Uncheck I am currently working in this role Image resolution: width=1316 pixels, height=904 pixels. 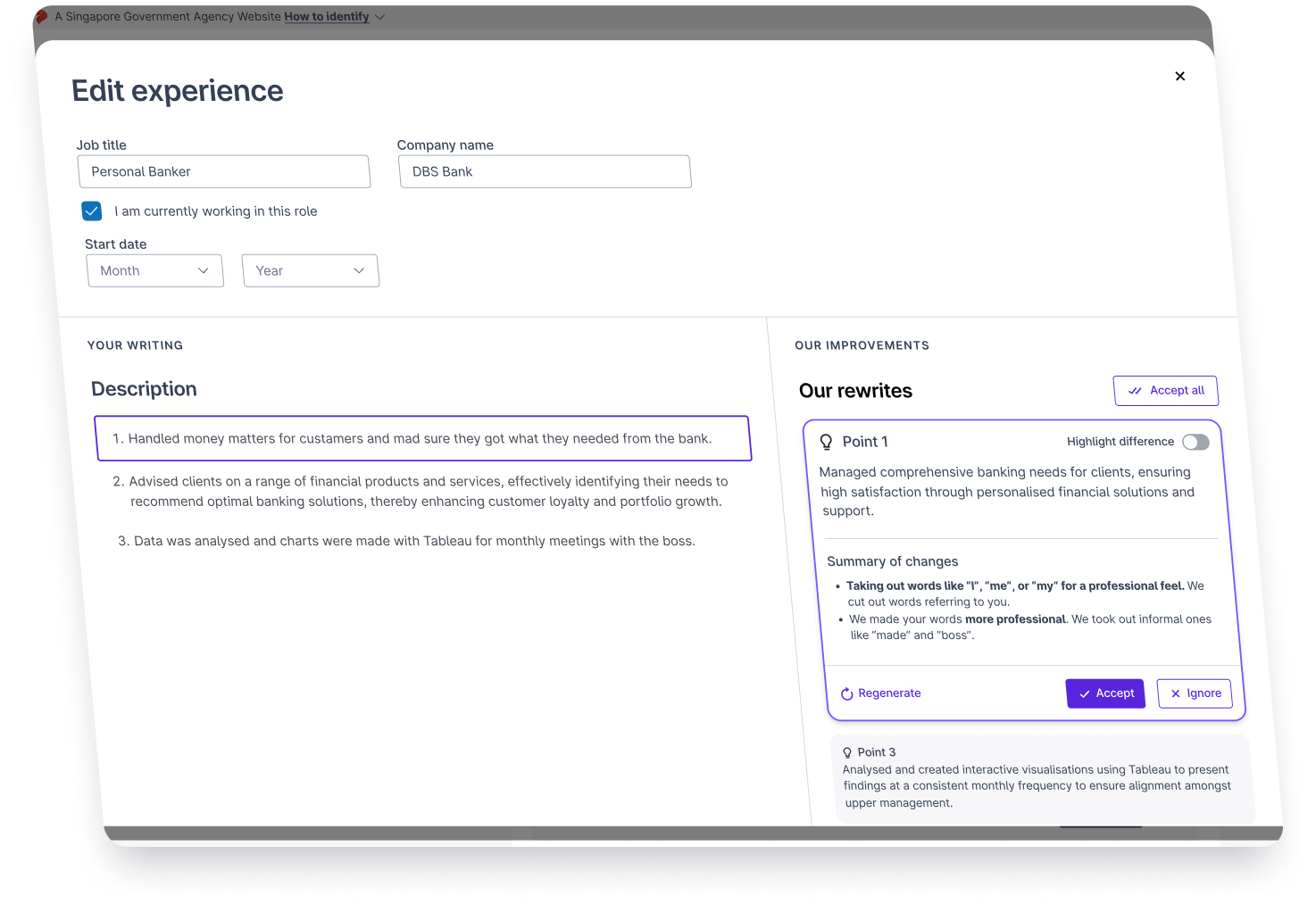91,211
